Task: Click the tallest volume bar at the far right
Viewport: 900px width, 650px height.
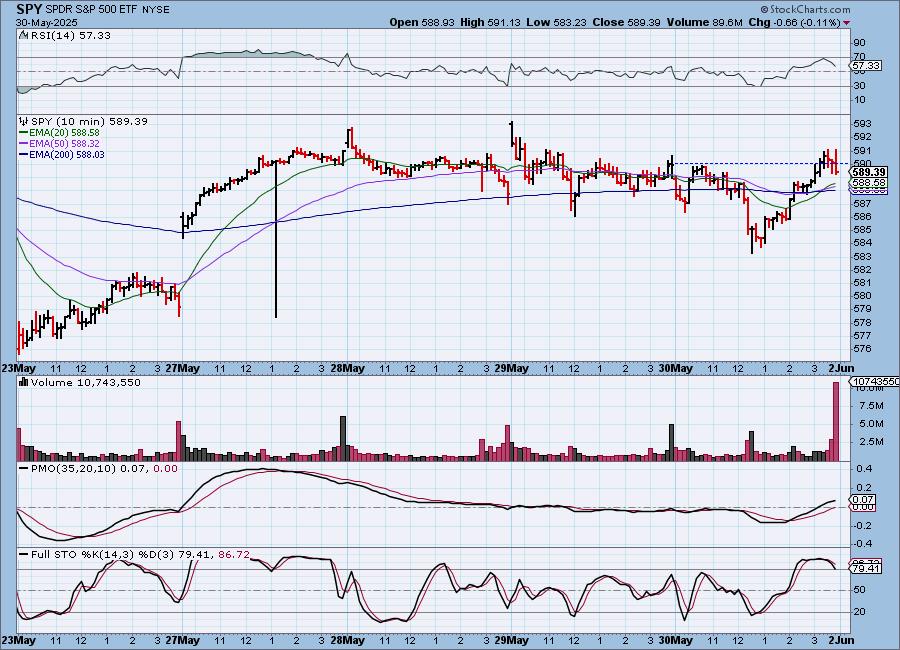Action: (x=836, y=421)
